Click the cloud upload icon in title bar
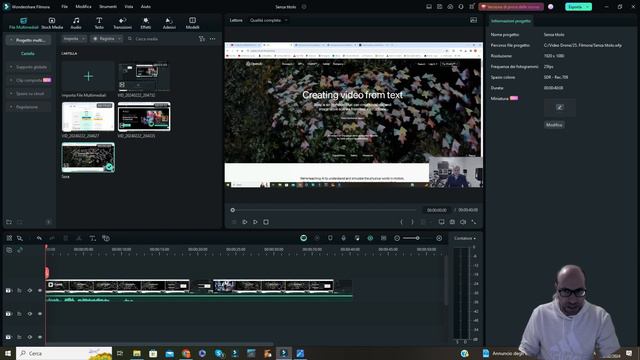The height and width of the screenshot is (360, 640). point(450,7)
